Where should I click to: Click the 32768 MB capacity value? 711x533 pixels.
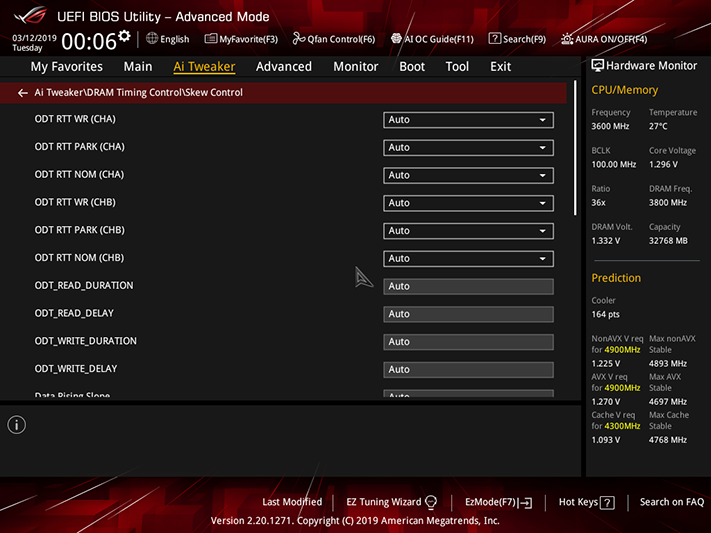click(x=668, y=240)
